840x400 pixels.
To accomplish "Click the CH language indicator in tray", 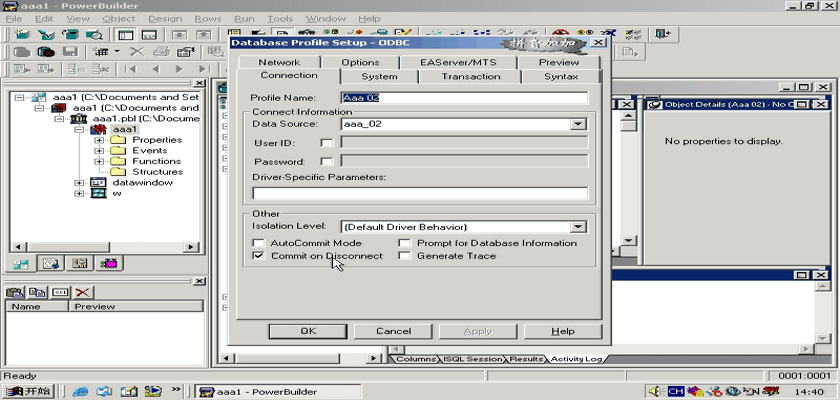I will (x=676, y=391).
